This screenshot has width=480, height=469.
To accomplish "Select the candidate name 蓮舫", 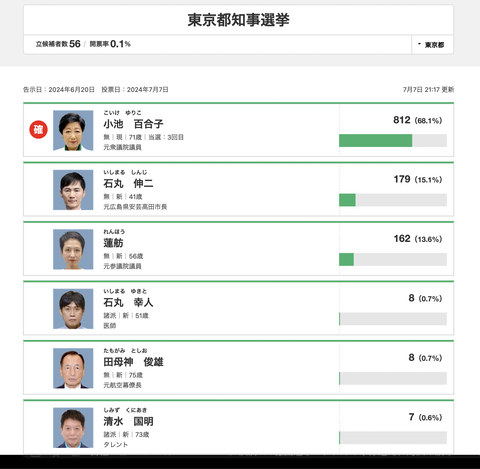I will click(x=113, y=243).
